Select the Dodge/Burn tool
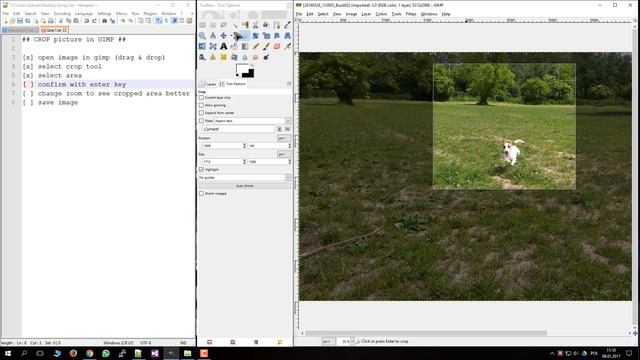 [x=266, y=57]
